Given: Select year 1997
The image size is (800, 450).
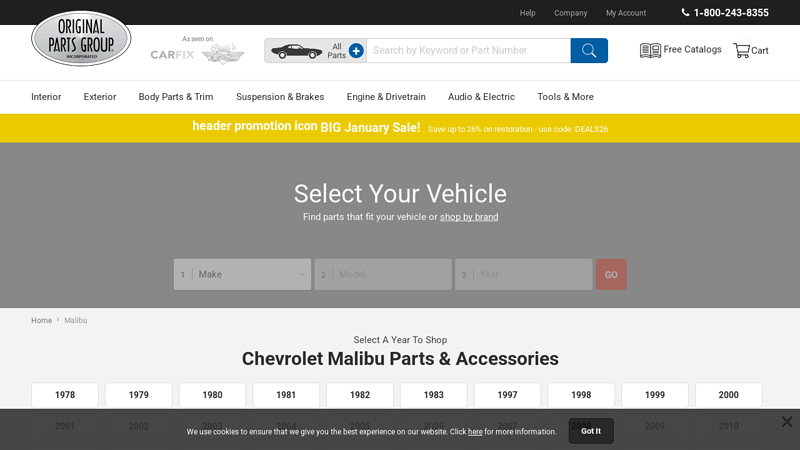Looking at the screenshot, I should click(507, 395).
